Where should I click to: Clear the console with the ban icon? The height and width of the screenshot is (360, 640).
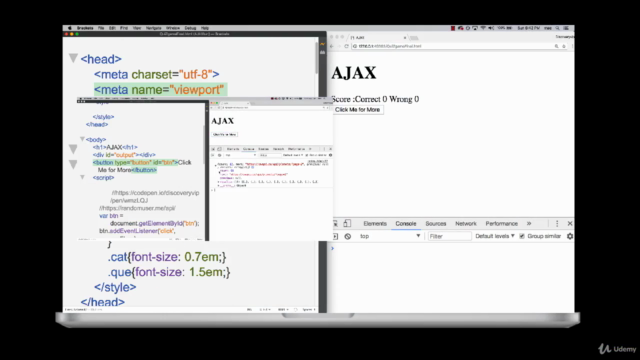pos(348,236)
